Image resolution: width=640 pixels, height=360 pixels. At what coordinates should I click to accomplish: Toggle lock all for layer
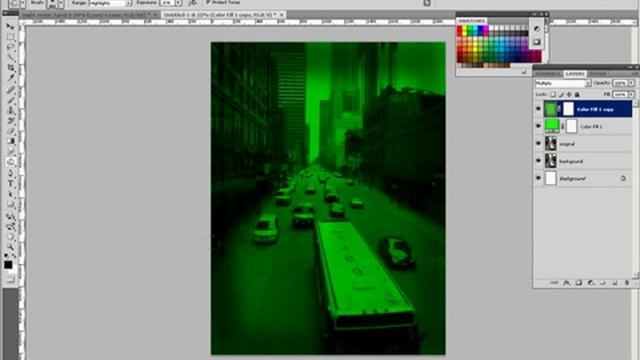click(577, 94)
